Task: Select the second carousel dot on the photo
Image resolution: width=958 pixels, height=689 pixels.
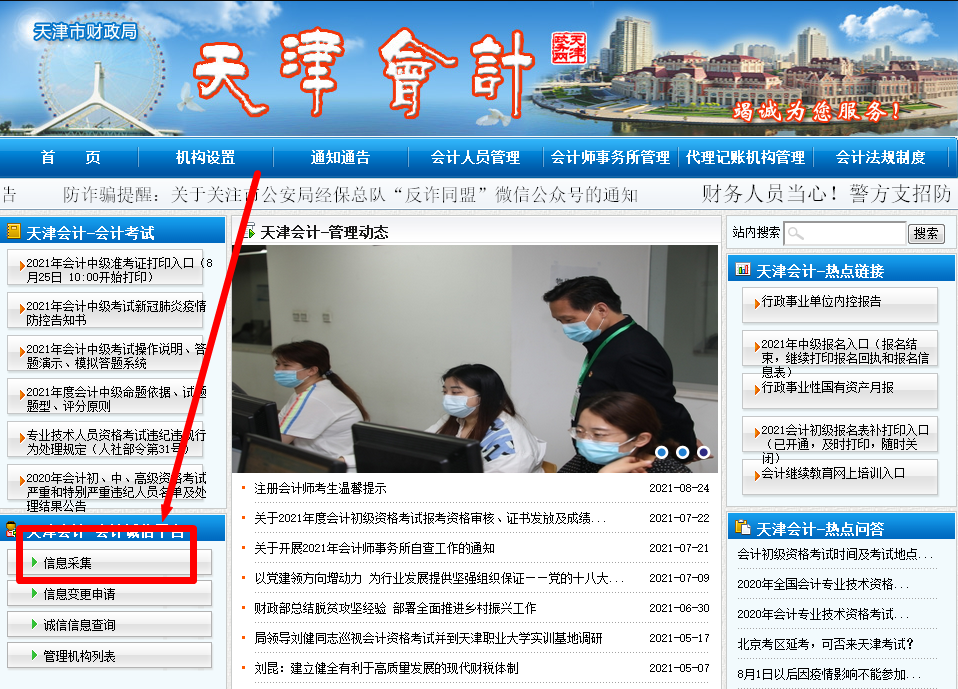Action: [x=681, y=453]
